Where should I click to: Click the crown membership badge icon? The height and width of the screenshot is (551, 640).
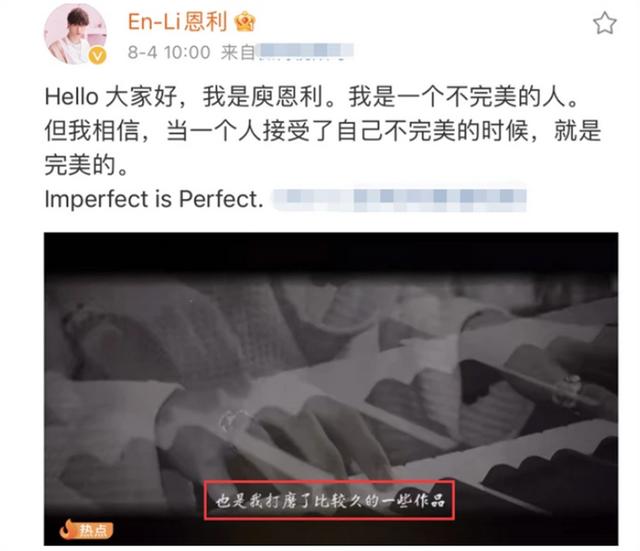click(x=245, y=22)
